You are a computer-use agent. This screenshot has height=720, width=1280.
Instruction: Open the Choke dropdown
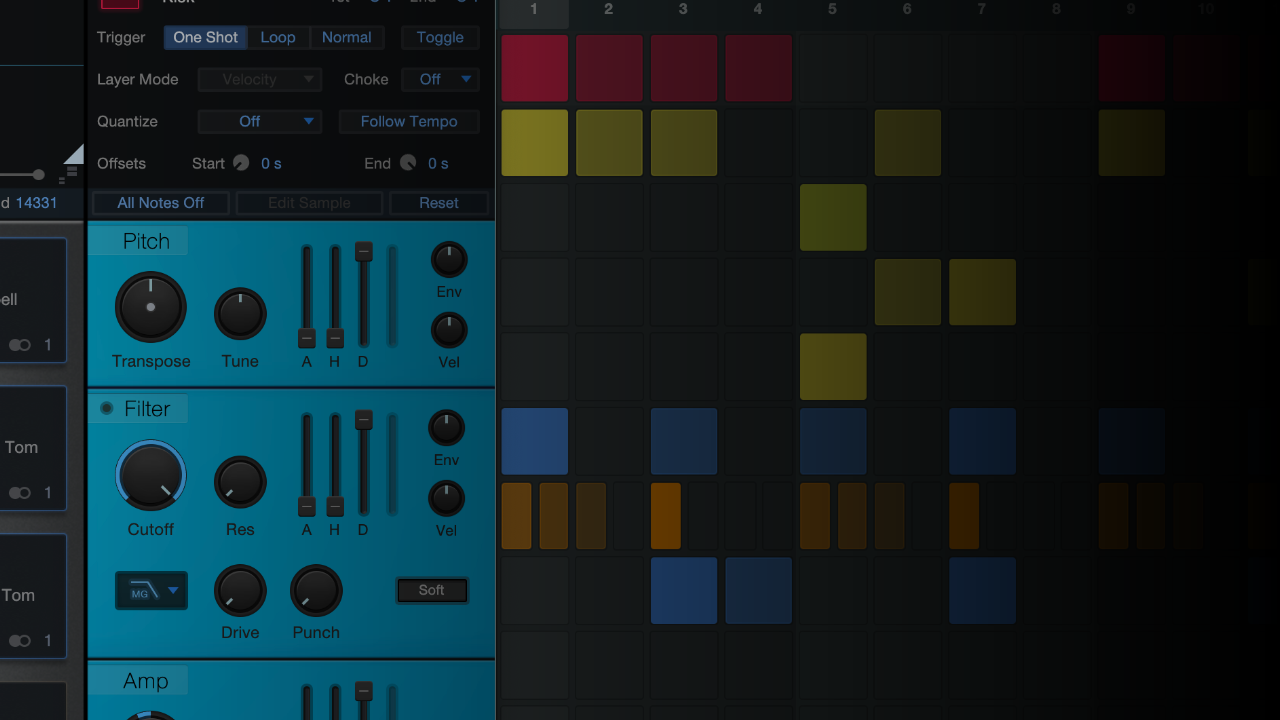tap(440, 79)
